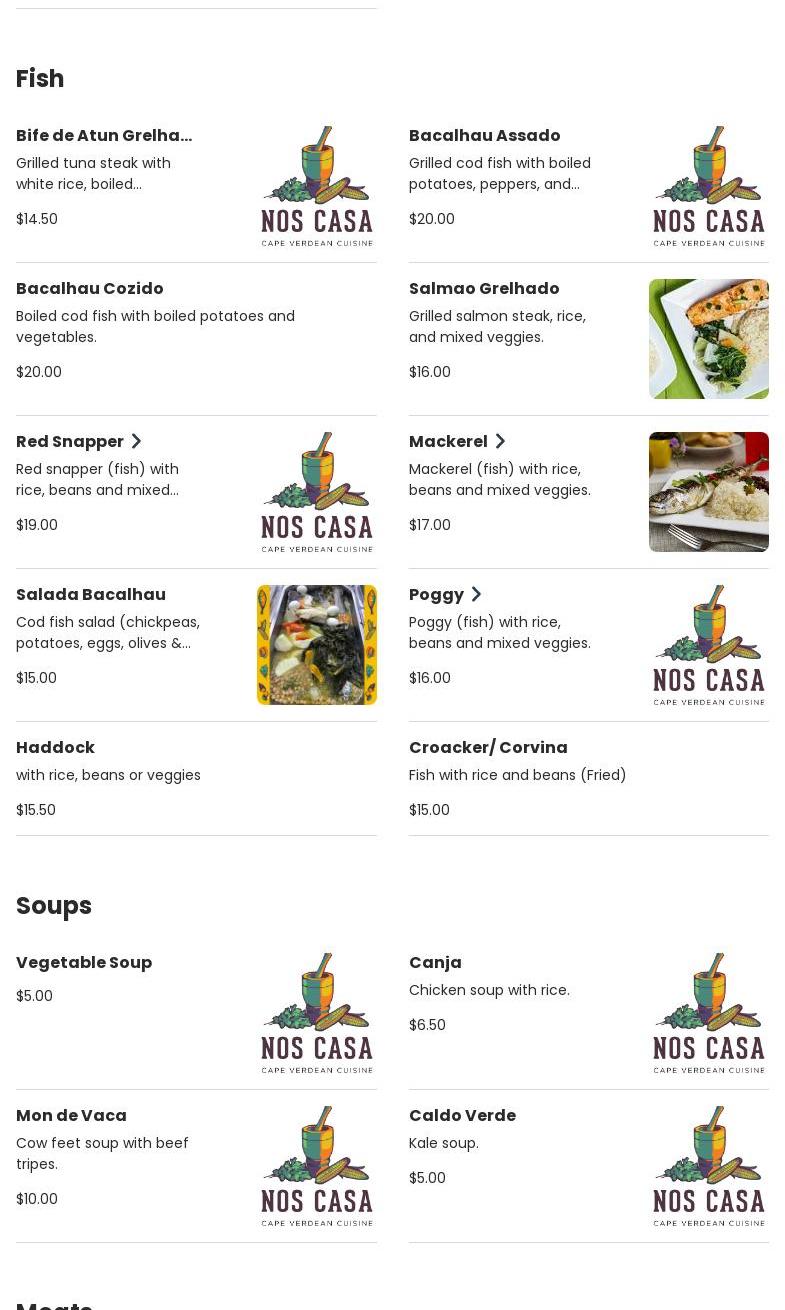The width and height of the screenshot is (785, 1310).
Task: Open the Salmao Grelhado photo
Action: [x=708, y=339]
